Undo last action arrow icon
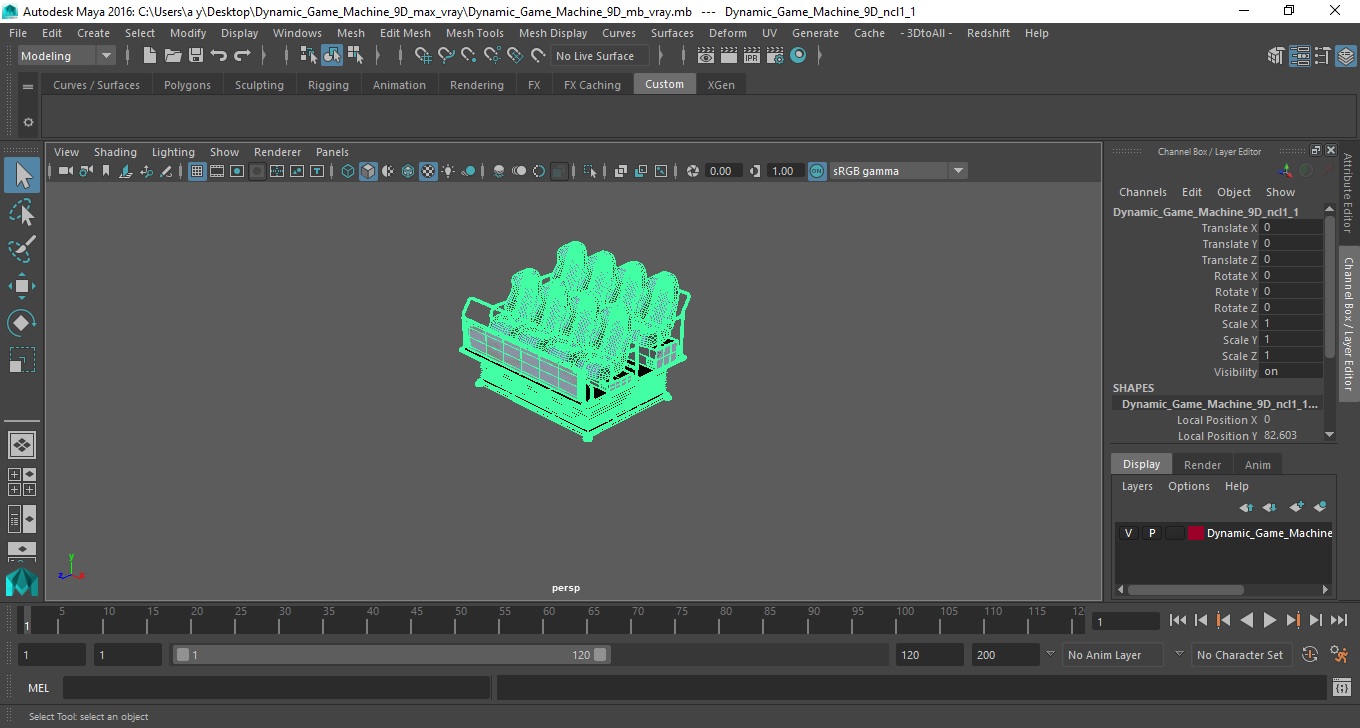The width and height of the screenshot is (1360, 728). (x=219, y=56)
